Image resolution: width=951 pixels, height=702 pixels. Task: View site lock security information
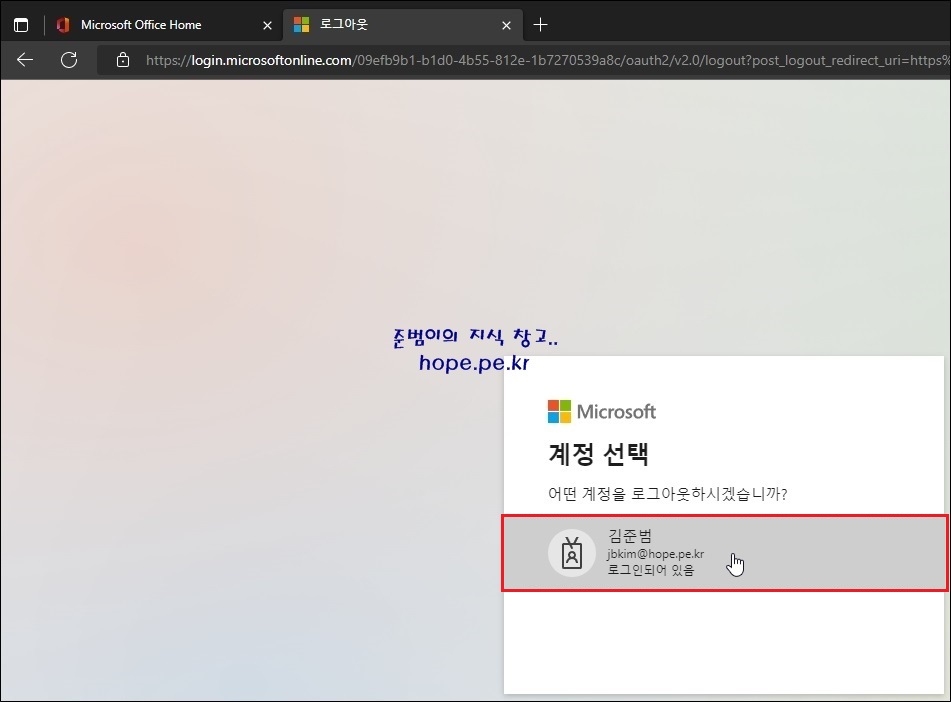123,59
